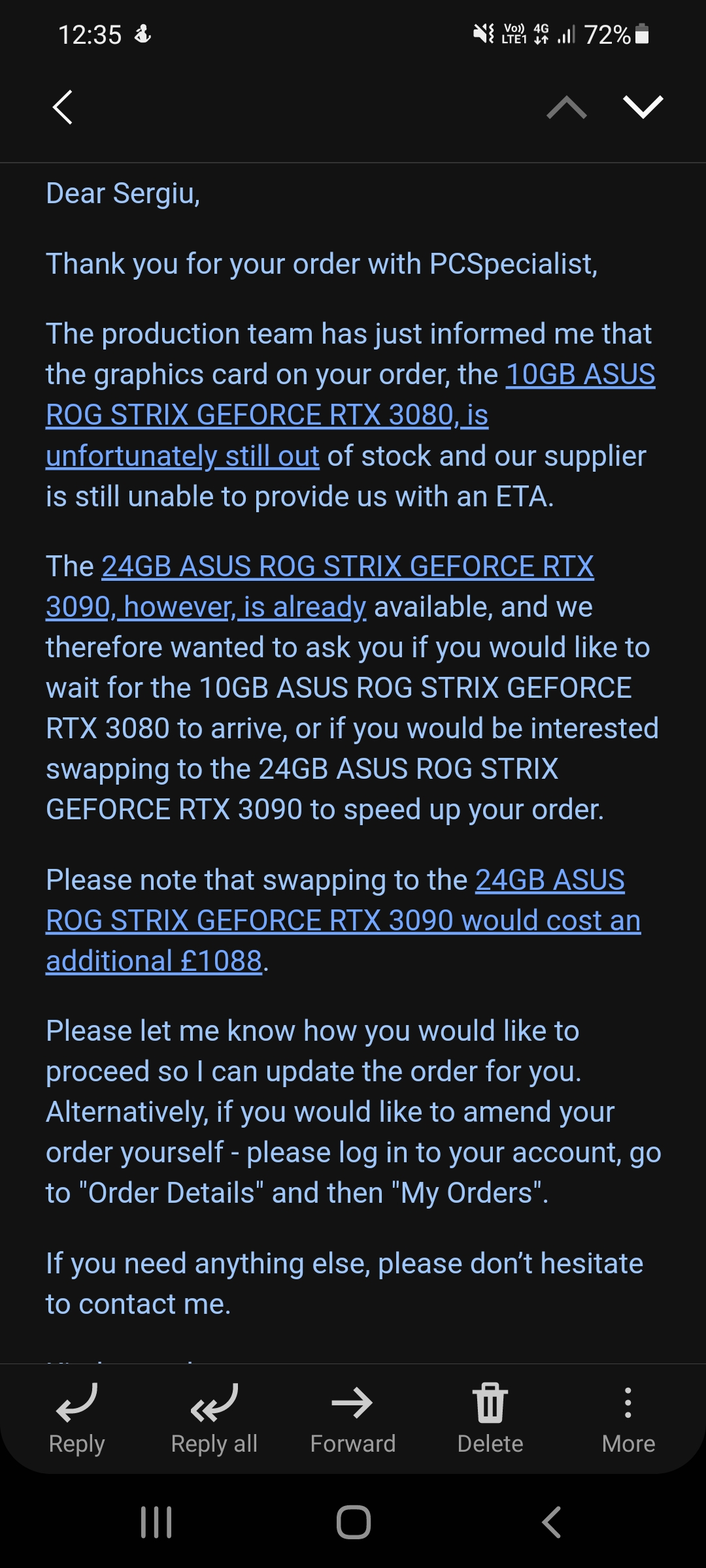This screenshot has height=1568, width=706.
Task: Tap the 'additional £1088' linked text
Action: pyautogui.click(x=154, y=961)
